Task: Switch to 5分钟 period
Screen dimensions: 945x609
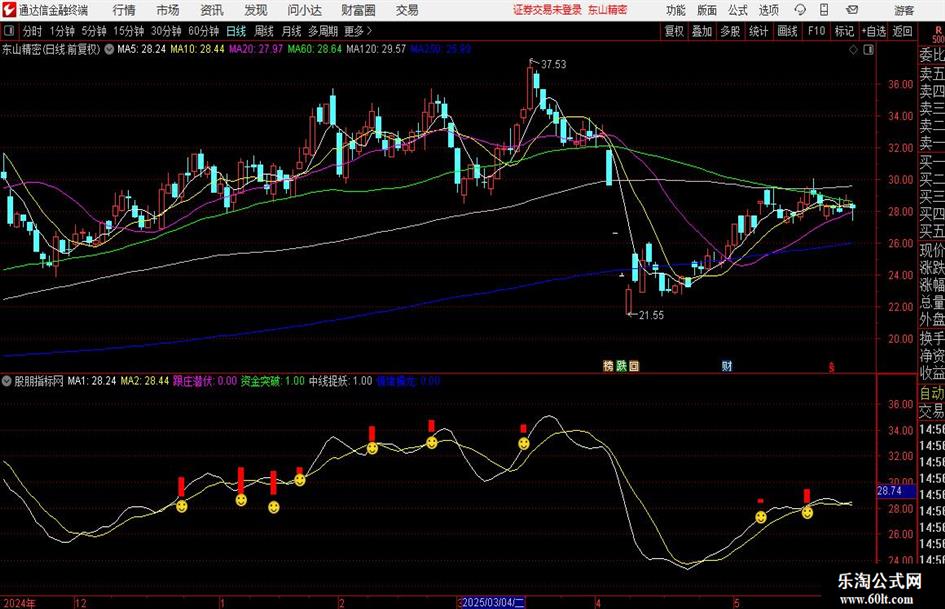Action: (x=94, y=31)
